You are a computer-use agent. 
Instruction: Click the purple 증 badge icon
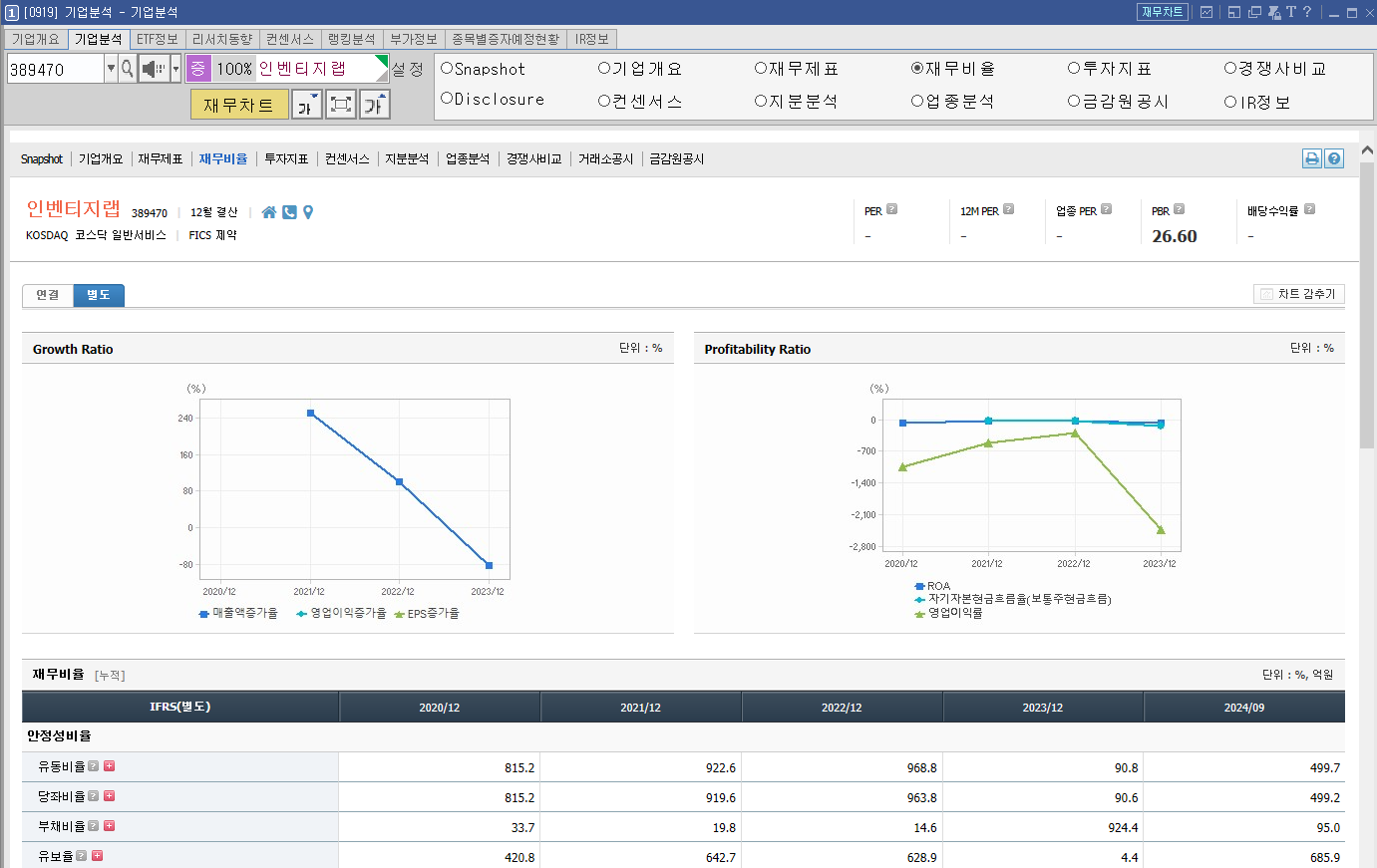coord(198,69)
